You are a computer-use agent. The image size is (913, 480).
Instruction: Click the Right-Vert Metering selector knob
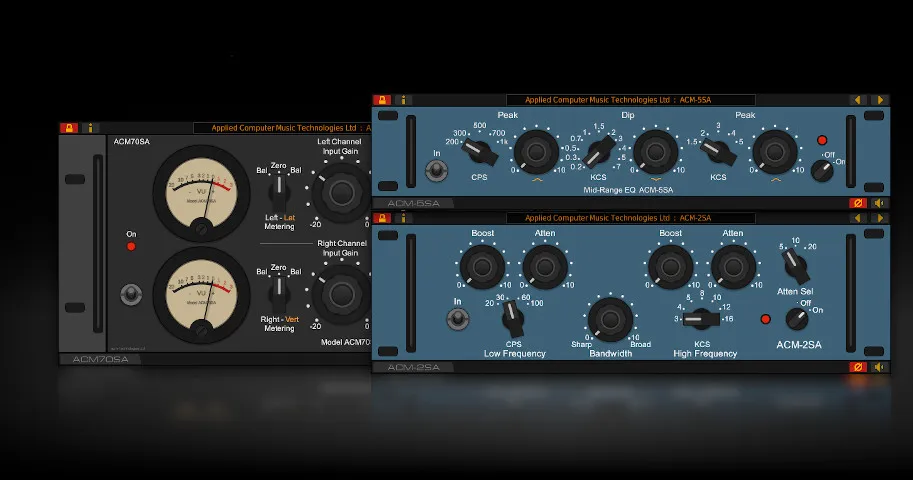(279, 293)
